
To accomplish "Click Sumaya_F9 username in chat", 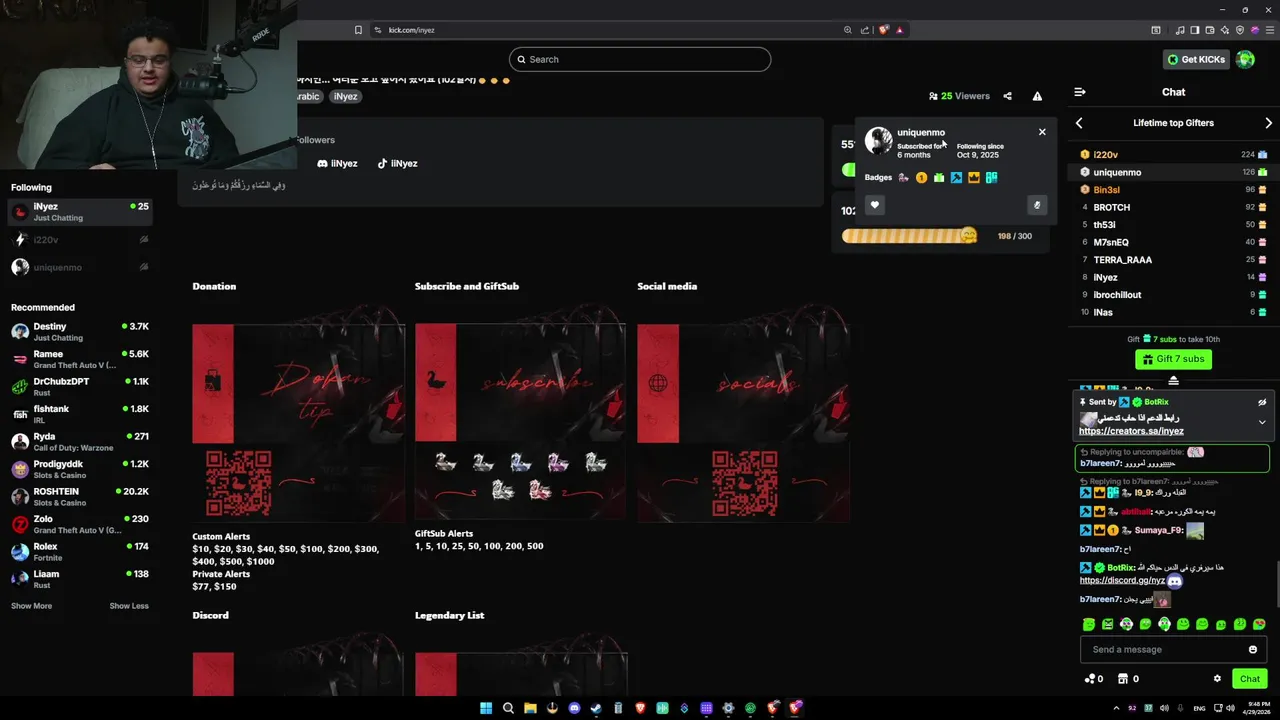I will 1158,531.
